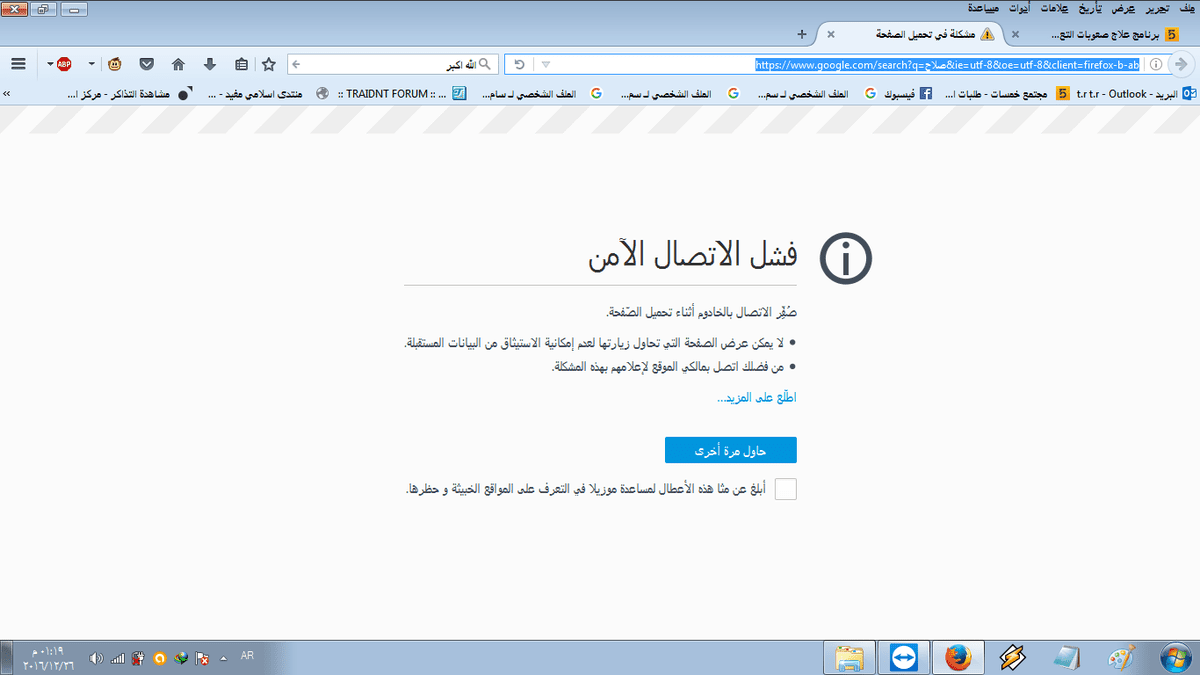This screenshot has width=1200, height=675.
Task: Open the Downloads arrow icon
Action: pyautogui.click(x=210, y=64)
